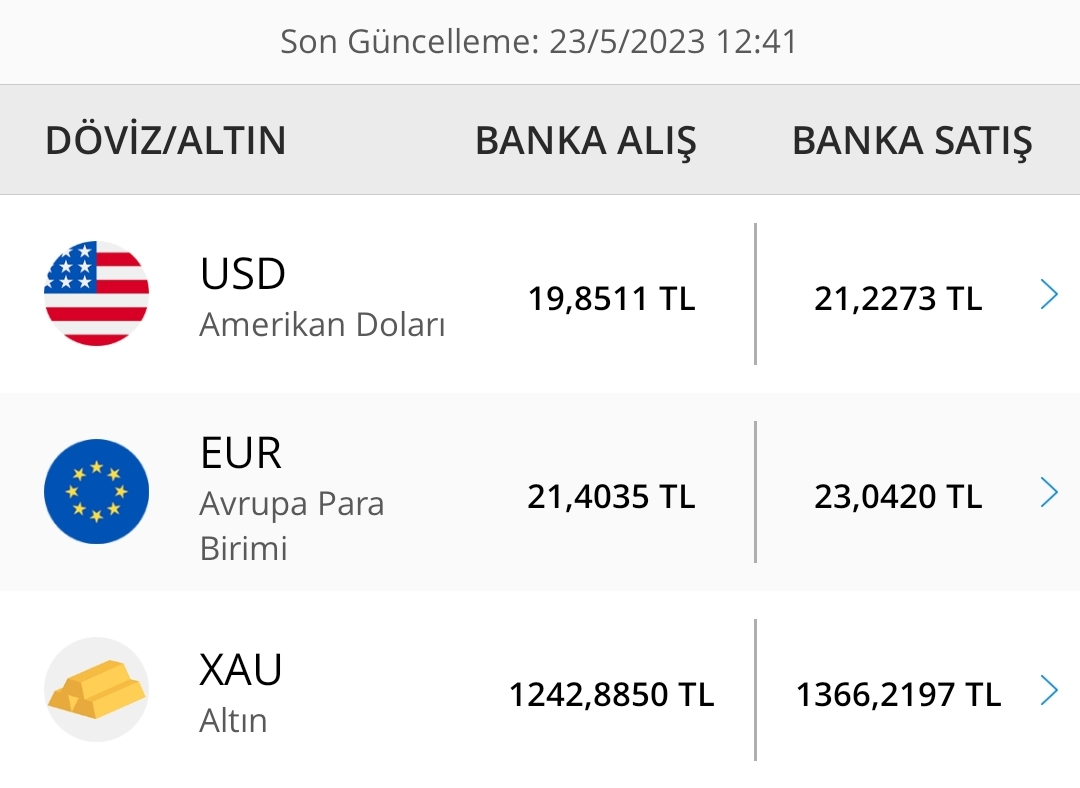Screen dimensions: 1080x788
Task: Select the XAU gold label
Action: (x=240, y=670)
